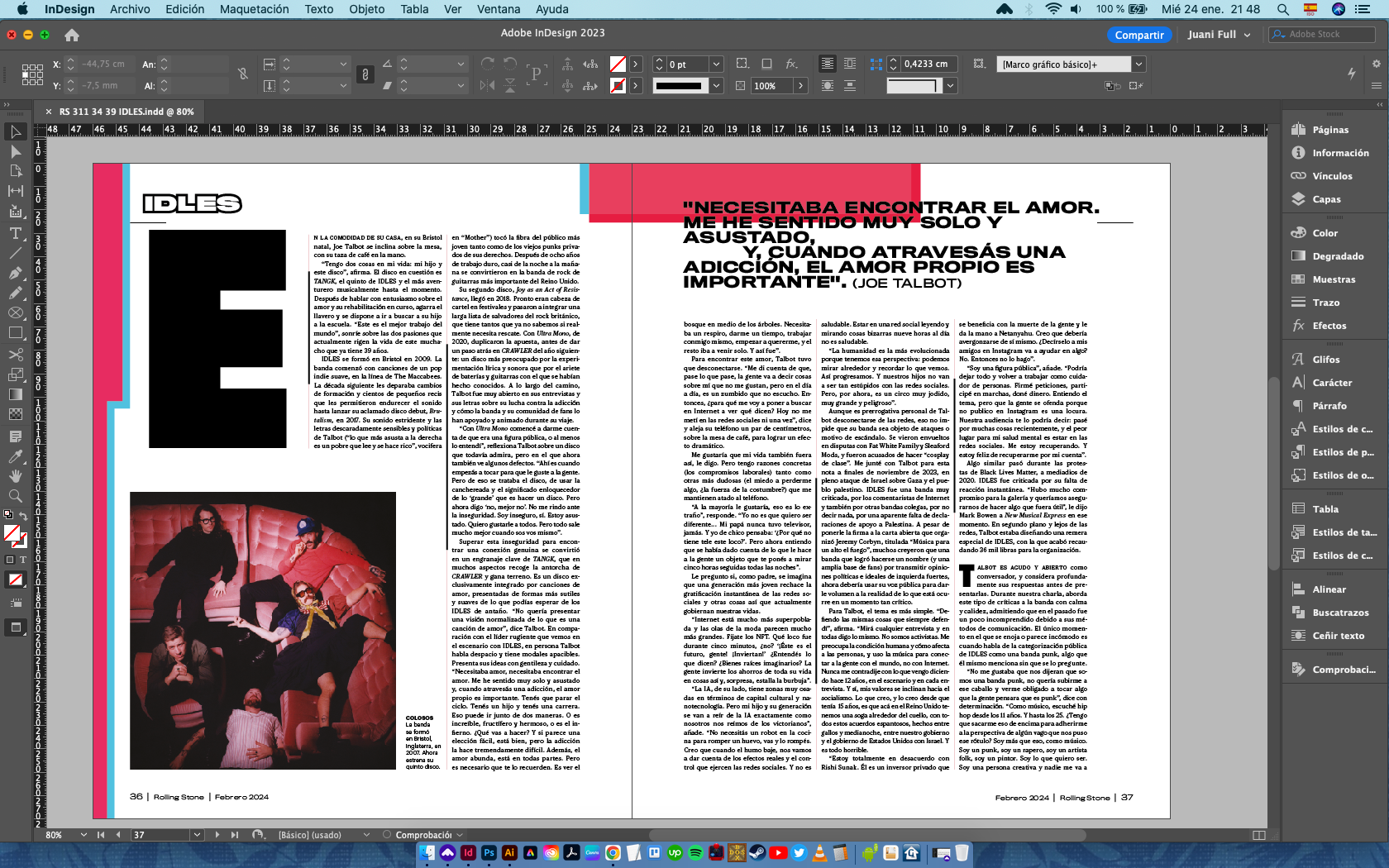Click the rotate 90° clockwise icon
The height and width of the screenshot is (868, 1389).
488,64
